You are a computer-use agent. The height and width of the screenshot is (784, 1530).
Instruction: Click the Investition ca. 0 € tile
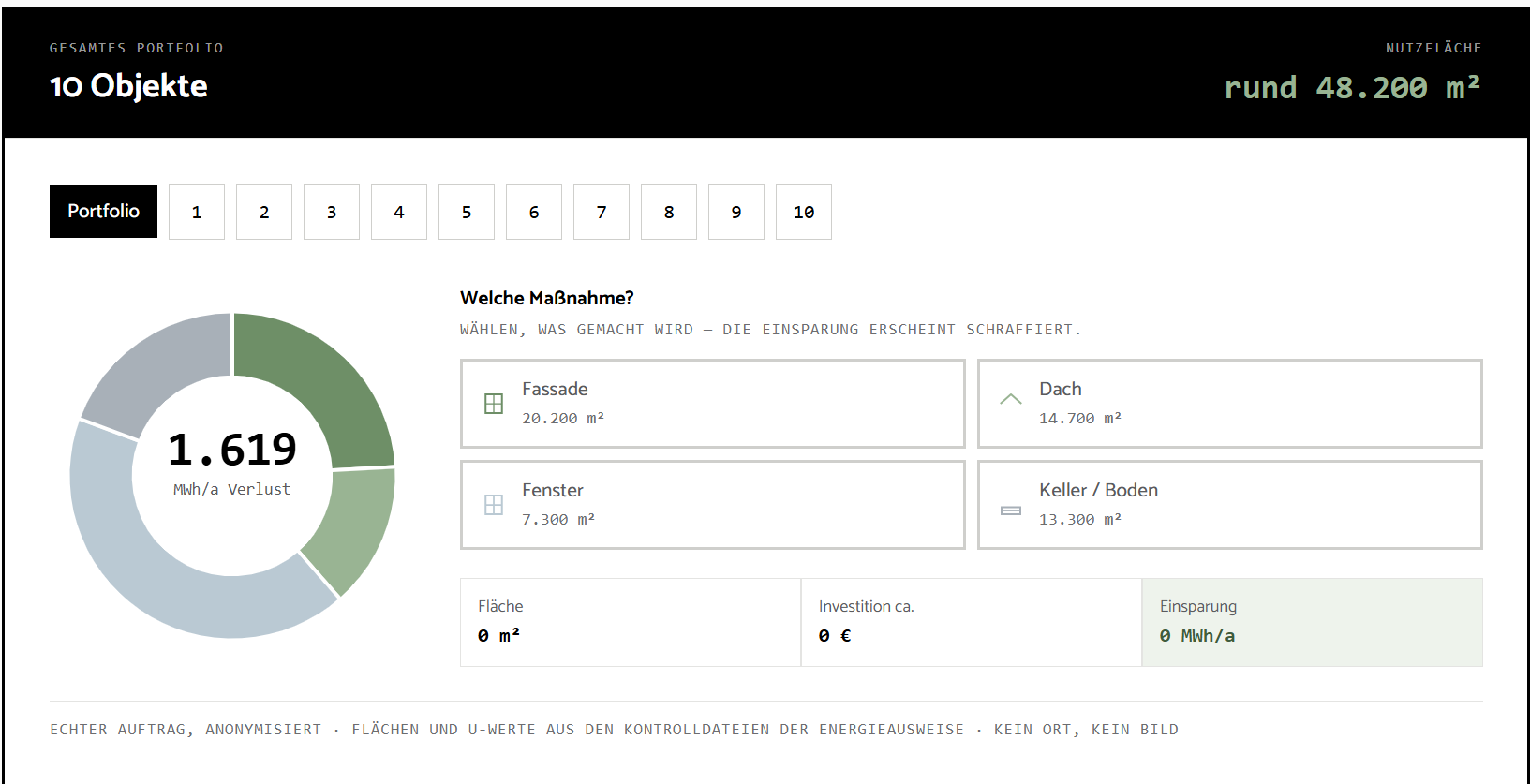(972, 622)
